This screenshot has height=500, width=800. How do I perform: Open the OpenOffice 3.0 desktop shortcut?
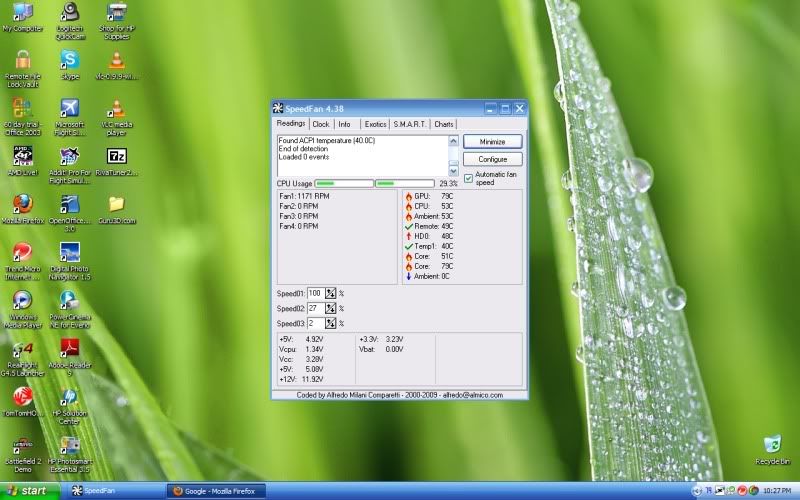(x=69, y=213)
